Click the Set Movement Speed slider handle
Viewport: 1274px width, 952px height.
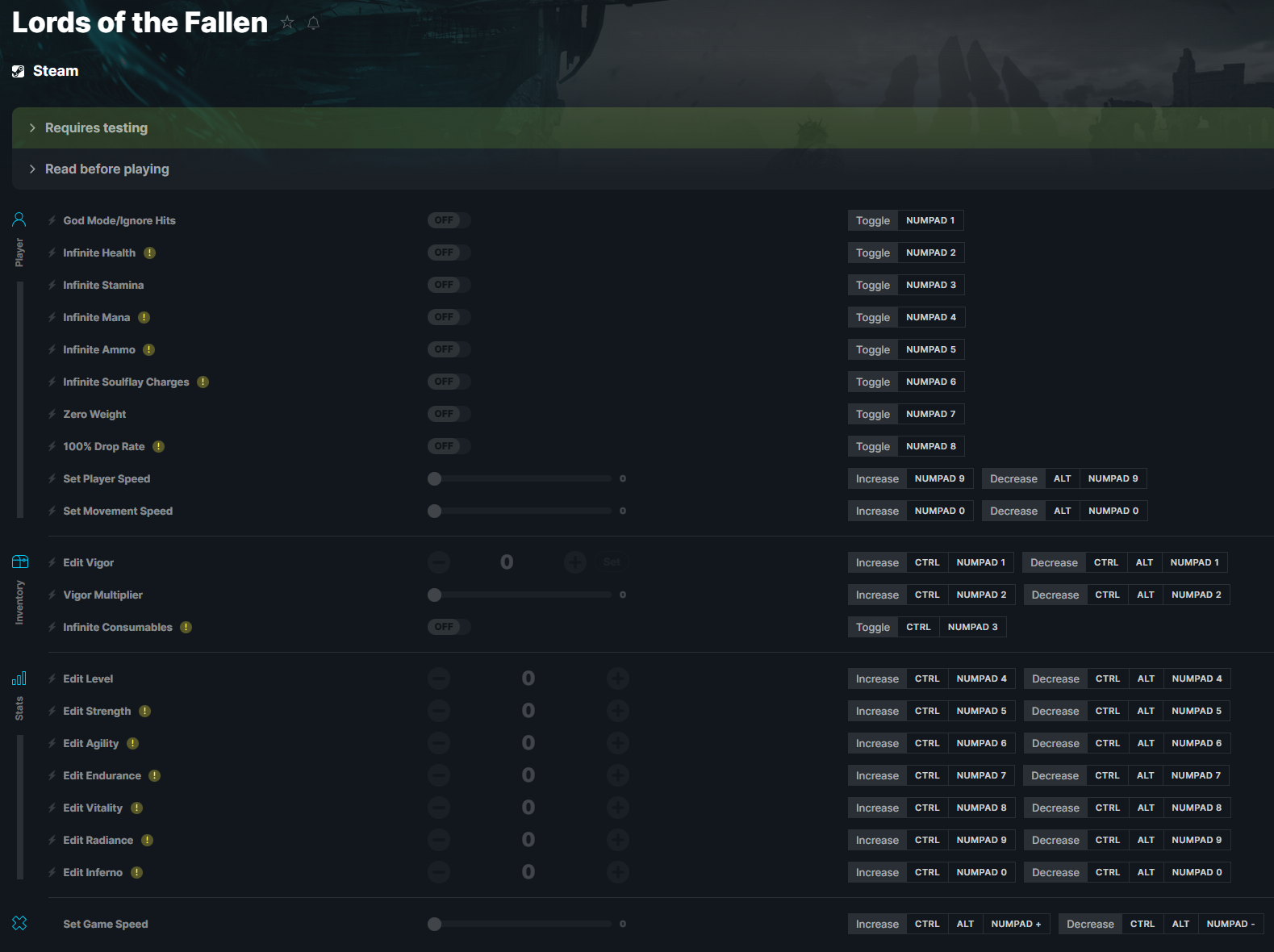(x=435, y=511)
